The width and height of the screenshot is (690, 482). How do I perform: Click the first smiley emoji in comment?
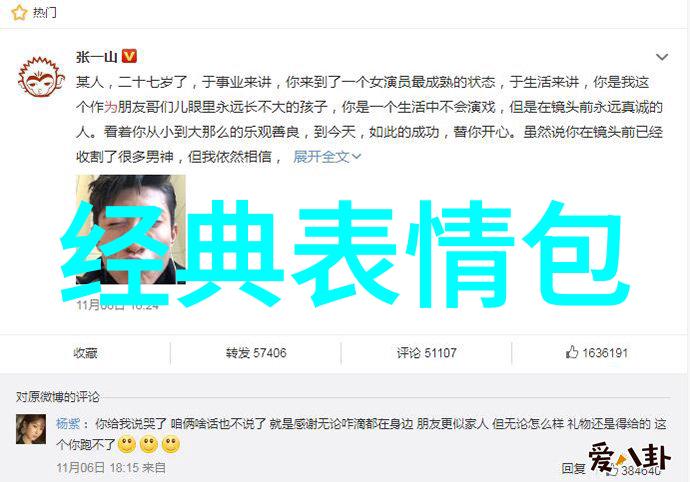point(127,445)
